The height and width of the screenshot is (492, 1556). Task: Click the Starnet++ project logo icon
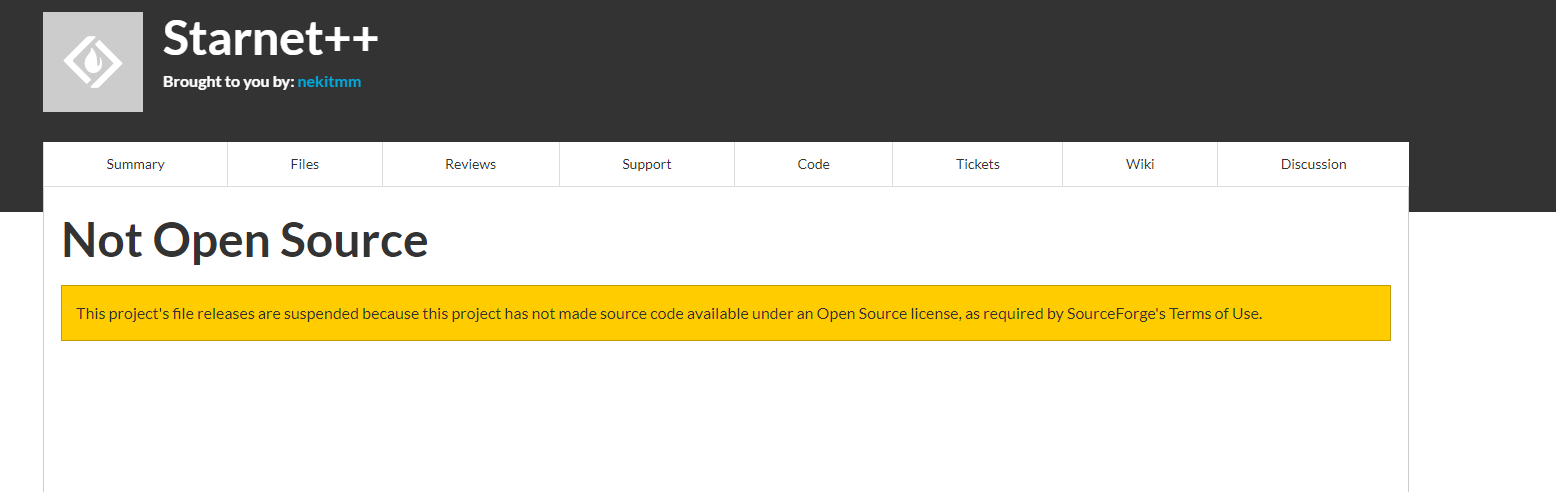point(93,62)
